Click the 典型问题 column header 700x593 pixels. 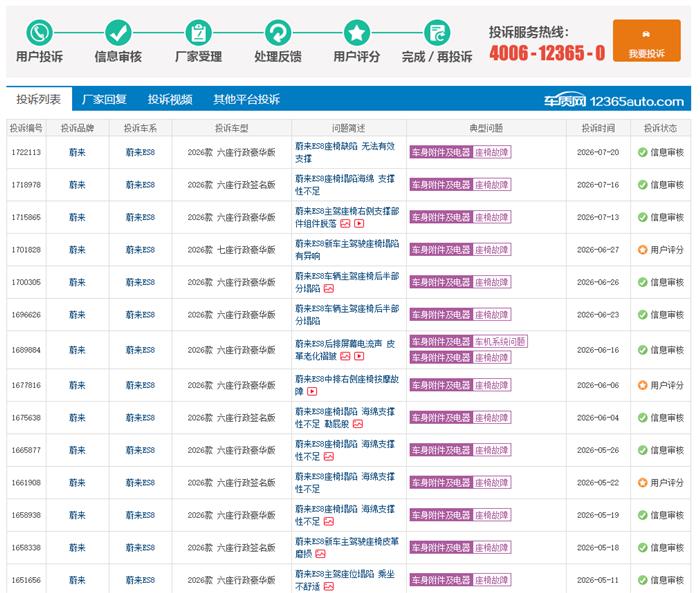(x=486, y=128)
